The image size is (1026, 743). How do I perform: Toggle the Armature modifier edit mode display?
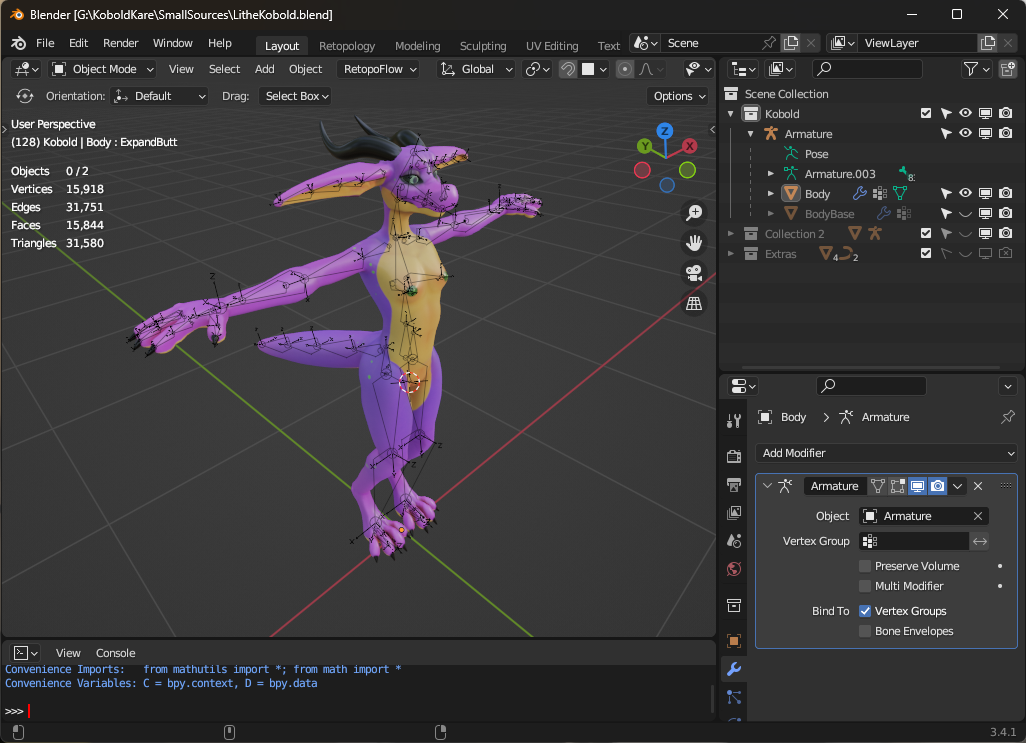click(x=897, y=486)
